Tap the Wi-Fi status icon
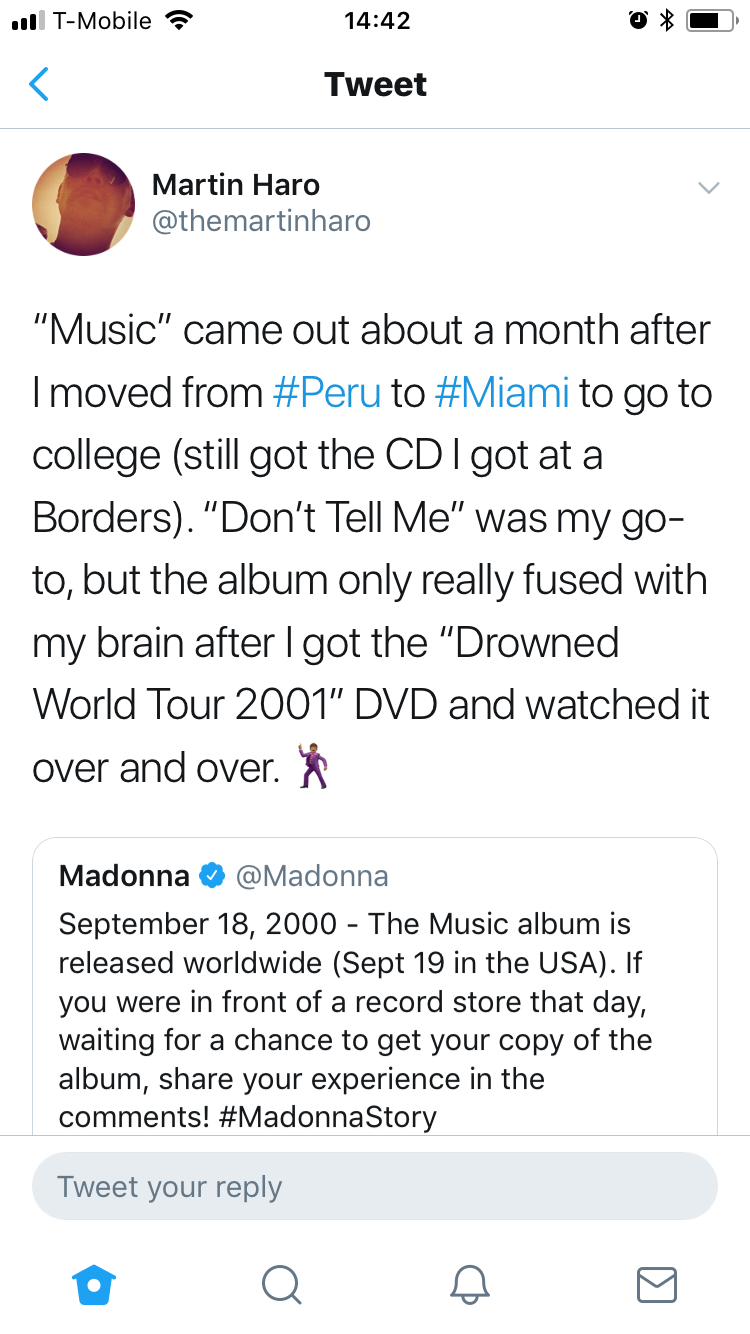 pyautogui.click(x=179, y=21)
